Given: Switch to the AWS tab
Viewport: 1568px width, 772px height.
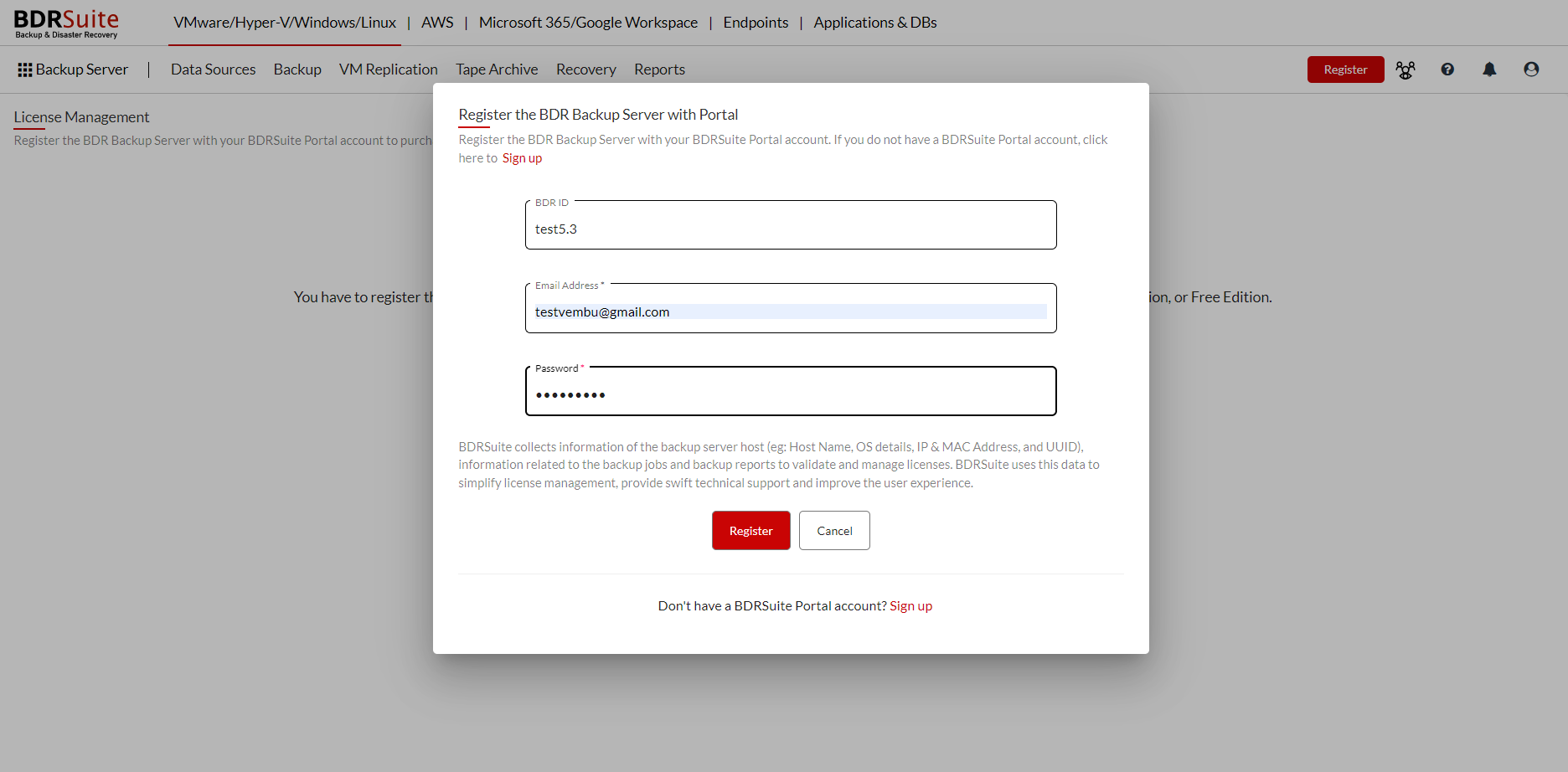Looking at the screenshot, I should pyautogui.click(x=437, y=23).
